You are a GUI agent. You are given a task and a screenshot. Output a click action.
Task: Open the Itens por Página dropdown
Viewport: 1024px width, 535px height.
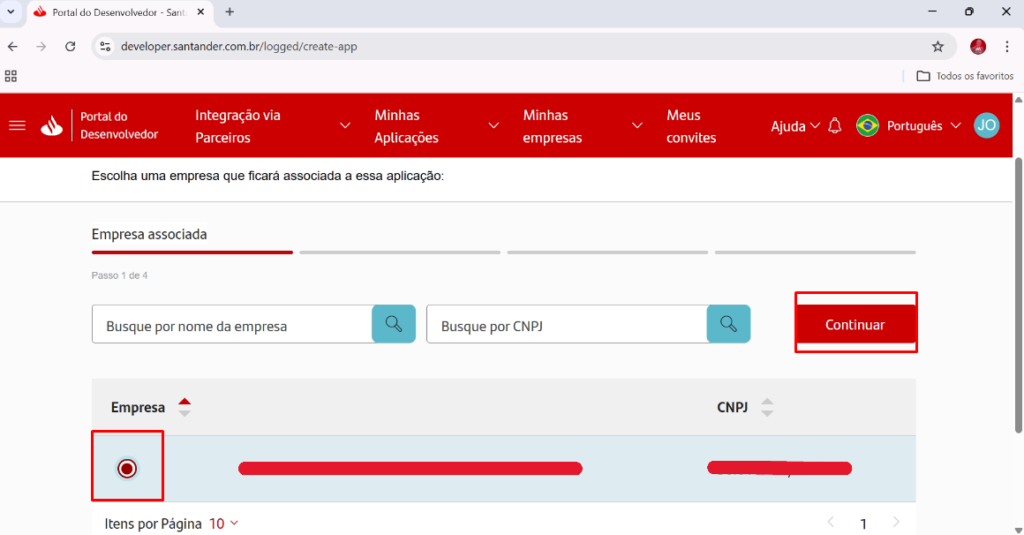click(224, 523)
